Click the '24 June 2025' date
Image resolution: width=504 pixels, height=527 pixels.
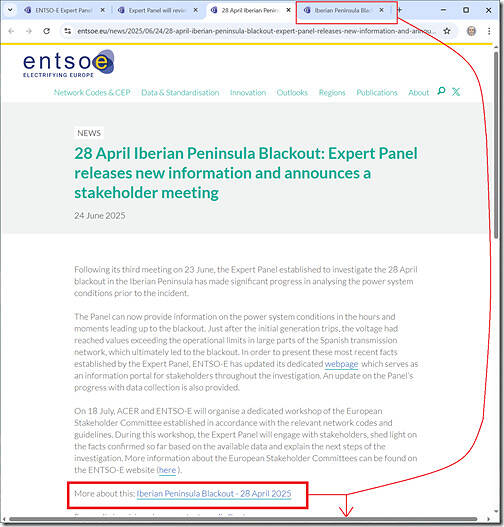pyautogui.click(x=100, y=215)
